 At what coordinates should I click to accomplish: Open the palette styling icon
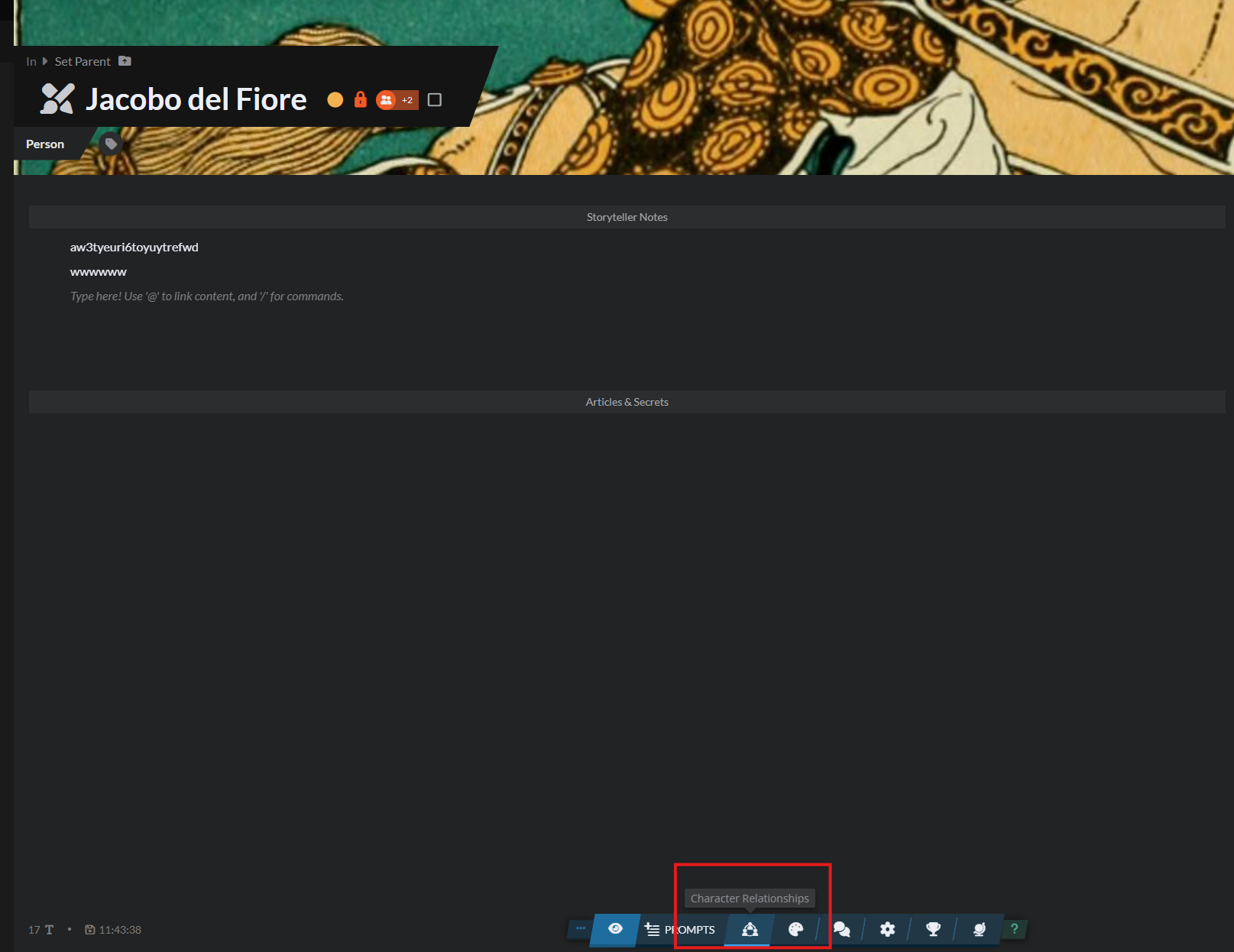coord(795,929)
